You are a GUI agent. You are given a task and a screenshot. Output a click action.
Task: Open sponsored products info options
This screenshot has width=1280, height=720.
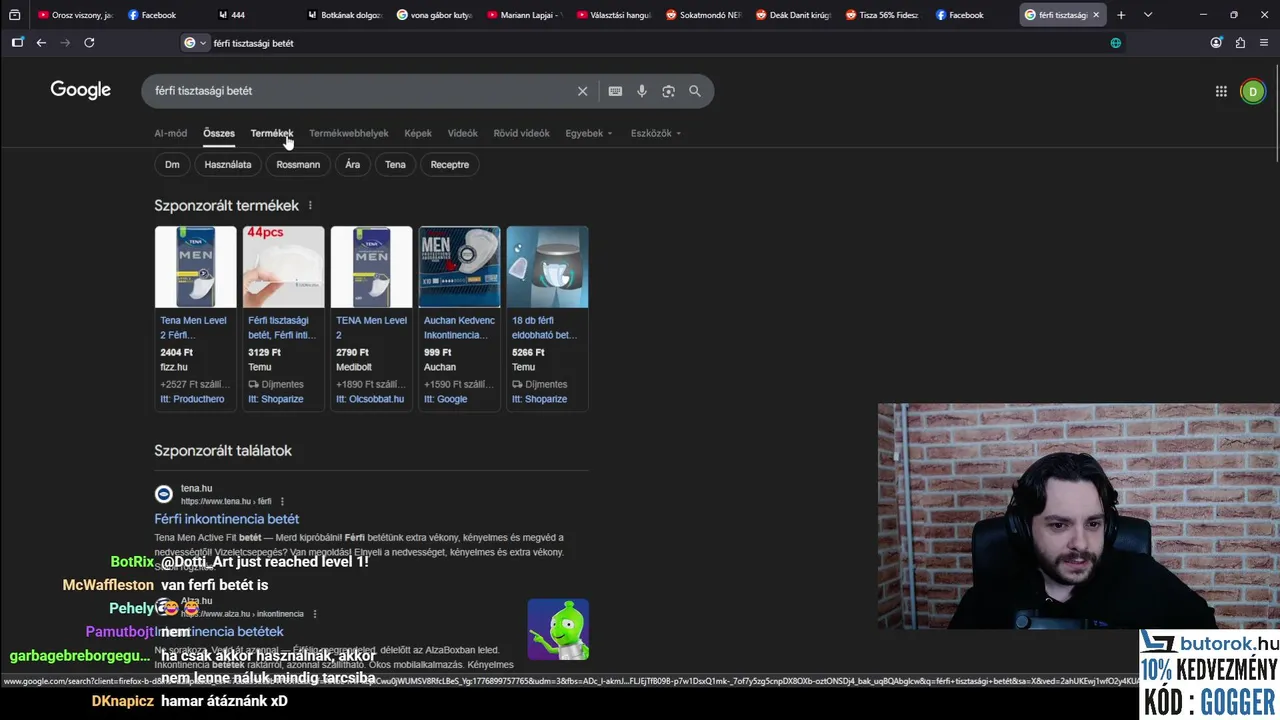[x=310, y=205]
